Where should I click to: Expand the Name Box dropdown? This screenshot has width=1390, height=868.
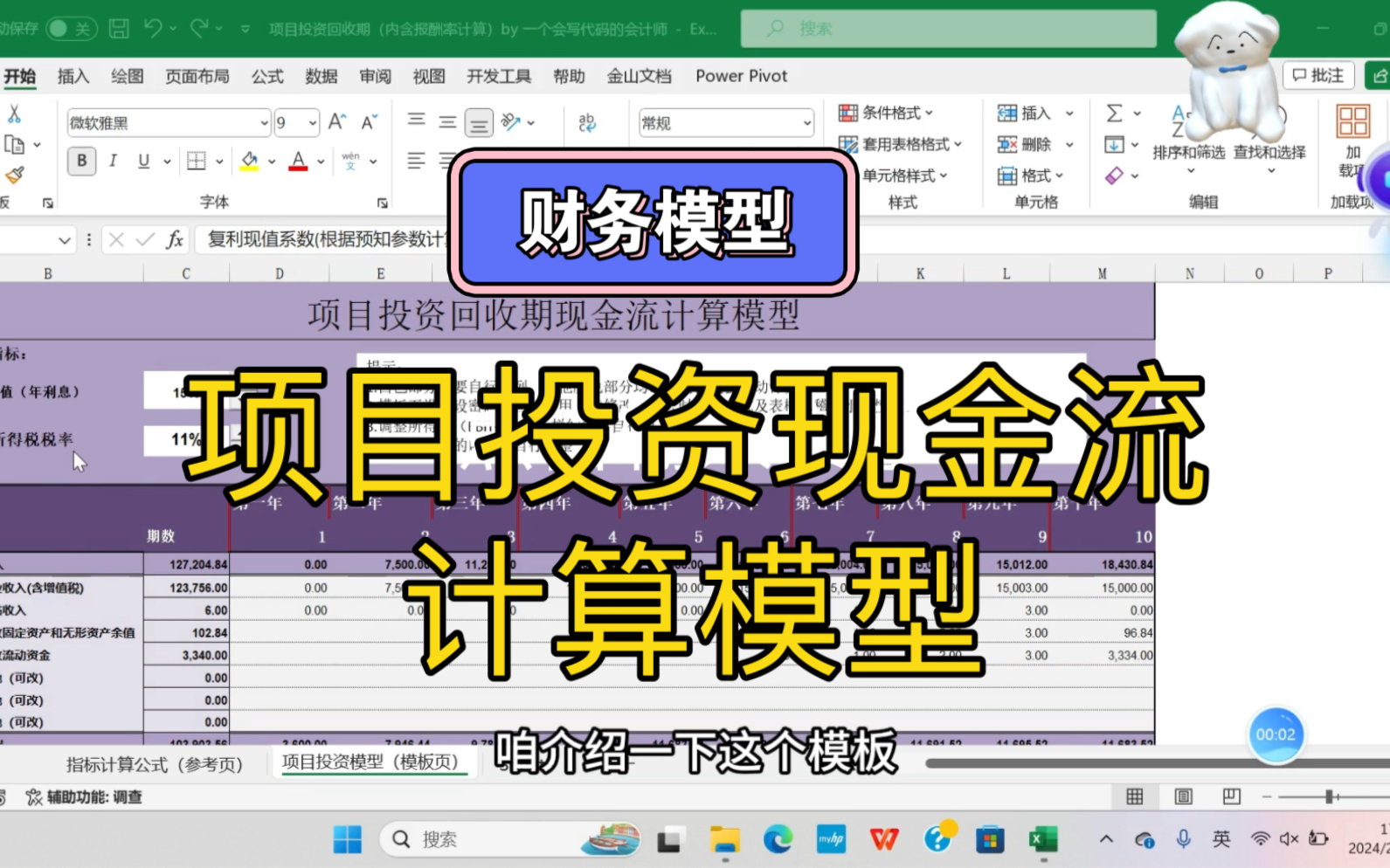(x=64, y=240)
